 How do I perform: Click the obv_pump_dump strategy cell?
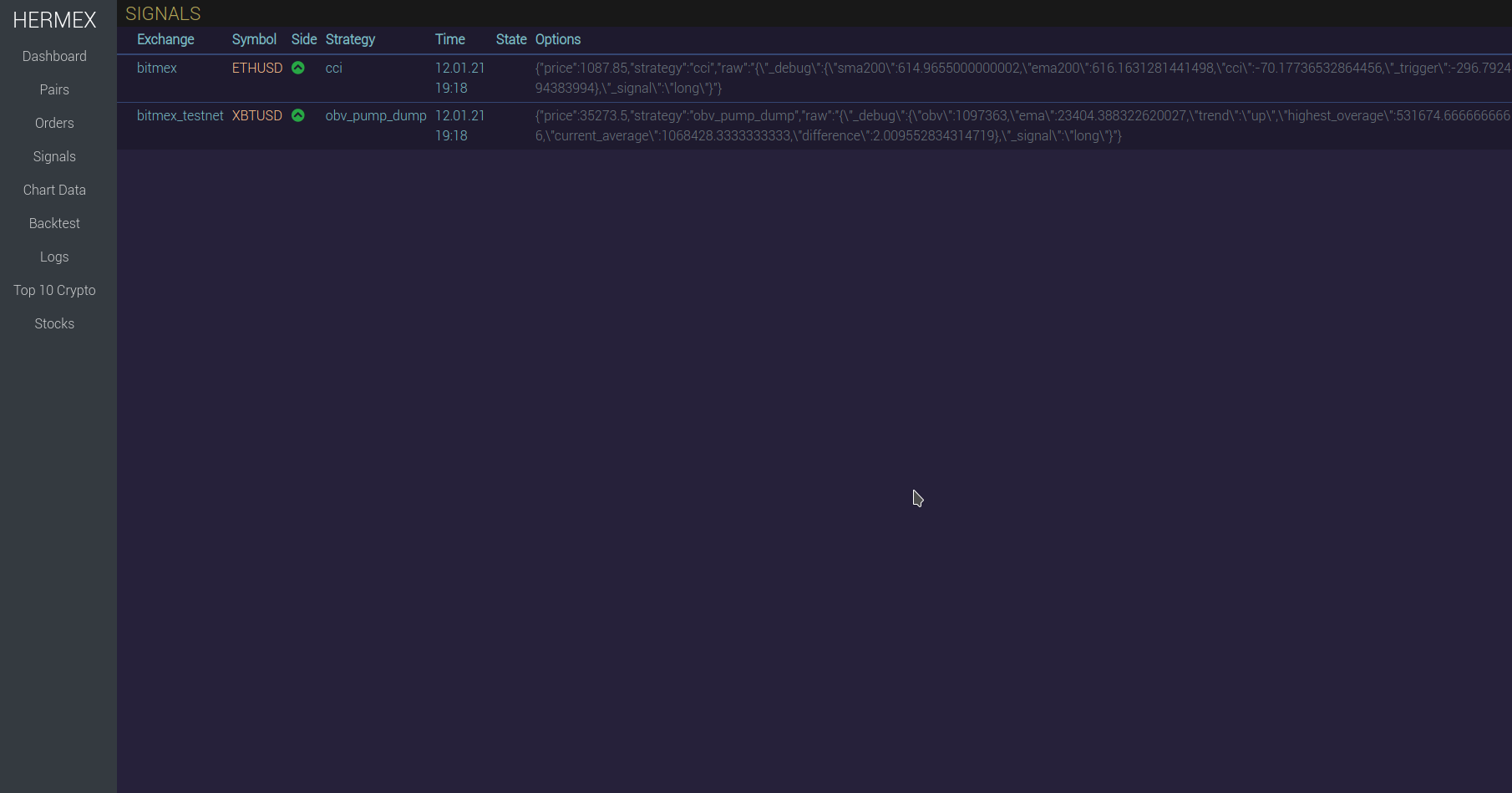pyautogui.click(x=376, y=115)
